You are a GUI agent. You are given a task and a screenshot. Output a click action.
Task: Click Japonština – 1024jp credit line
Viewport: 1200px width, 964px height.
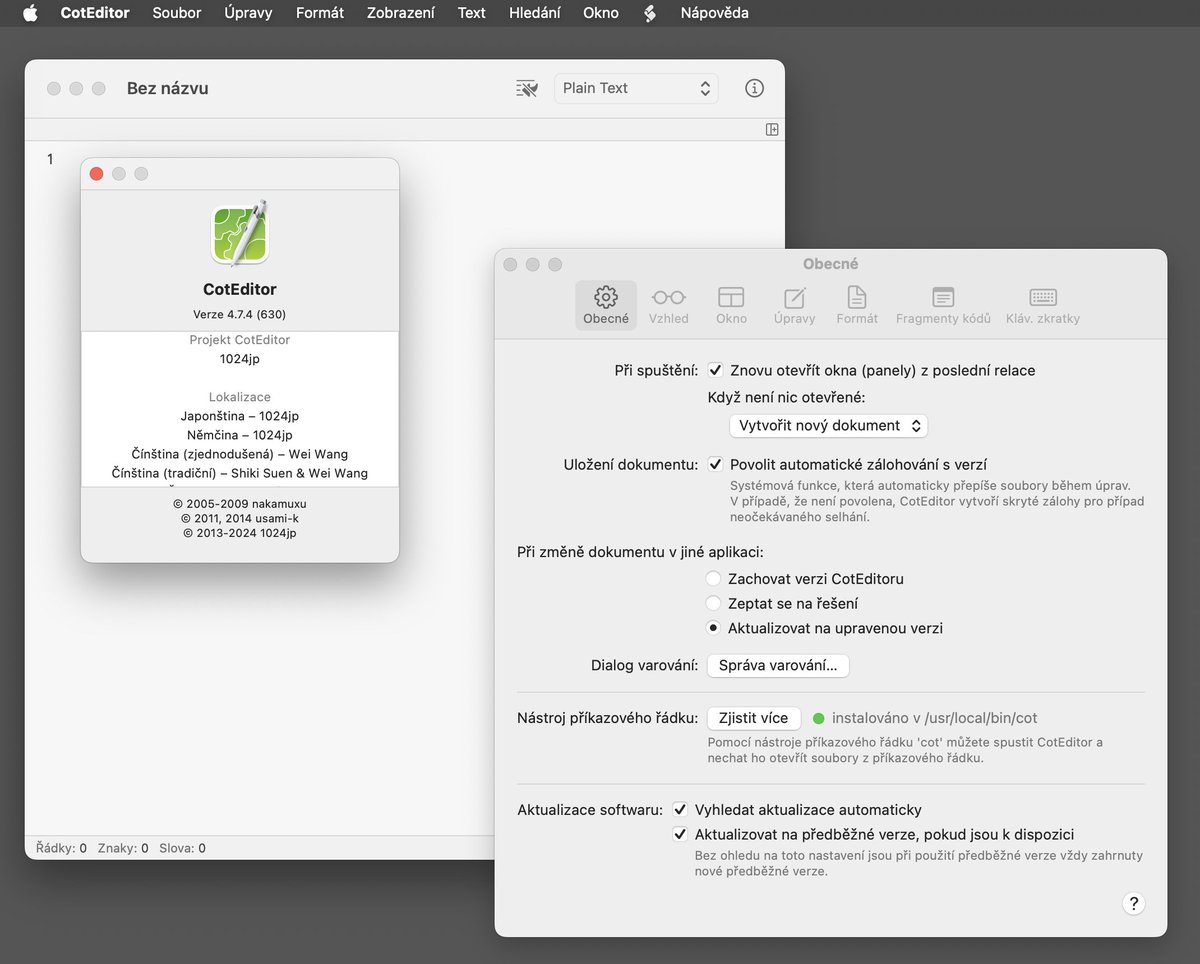coord(240,416)
